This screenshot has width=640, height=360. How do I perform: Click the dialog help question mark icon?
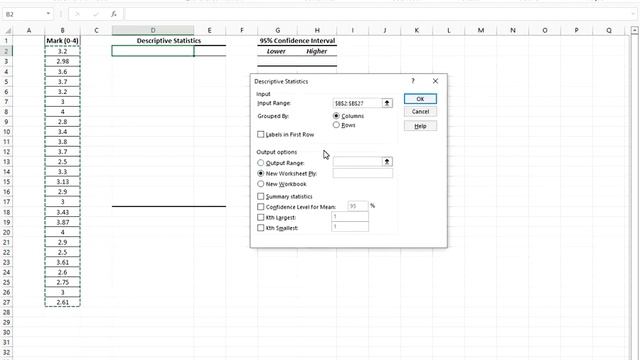pyautogui.click(x=413, y=81)
